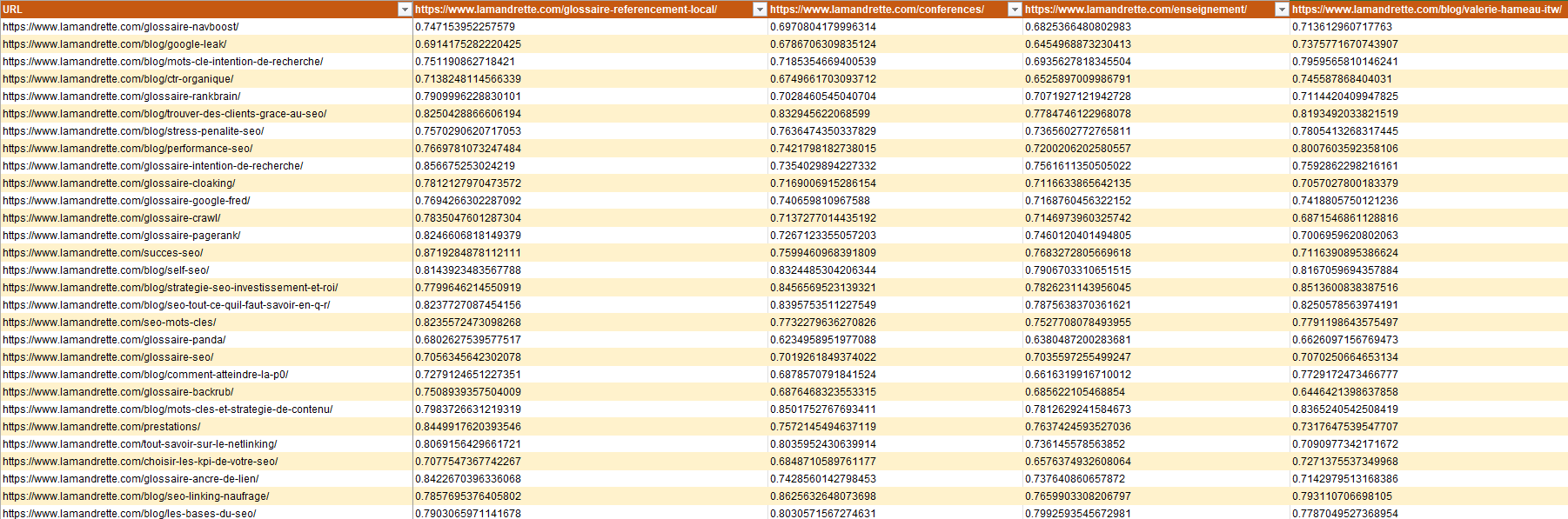This screenshot has width=1568, height=519.
Task: Click the succes-seo URL cell
Action: pyautogui.click(x=206, y=253)
